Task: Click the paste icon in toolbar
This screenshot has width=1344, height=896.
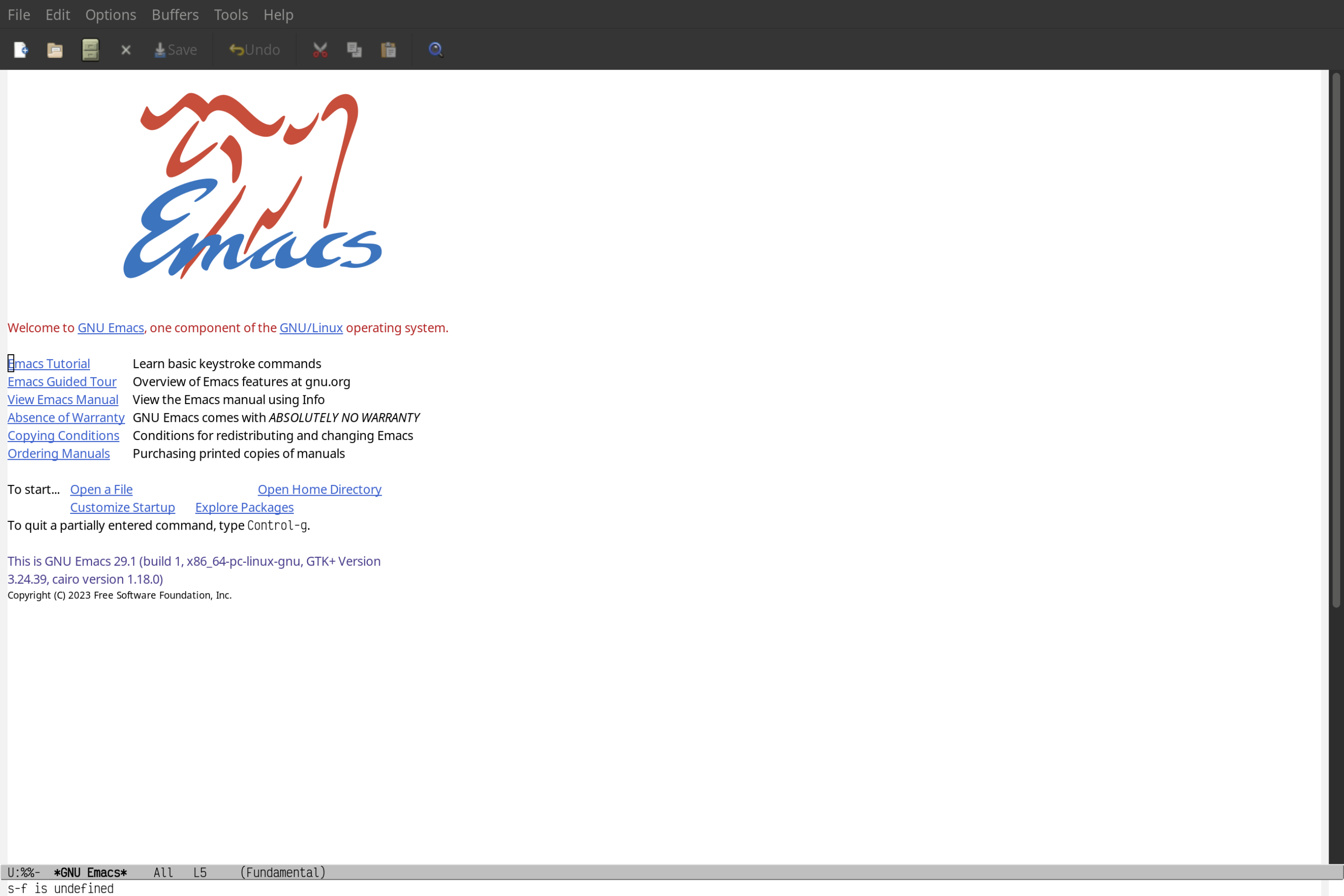Action: point(389,49)
